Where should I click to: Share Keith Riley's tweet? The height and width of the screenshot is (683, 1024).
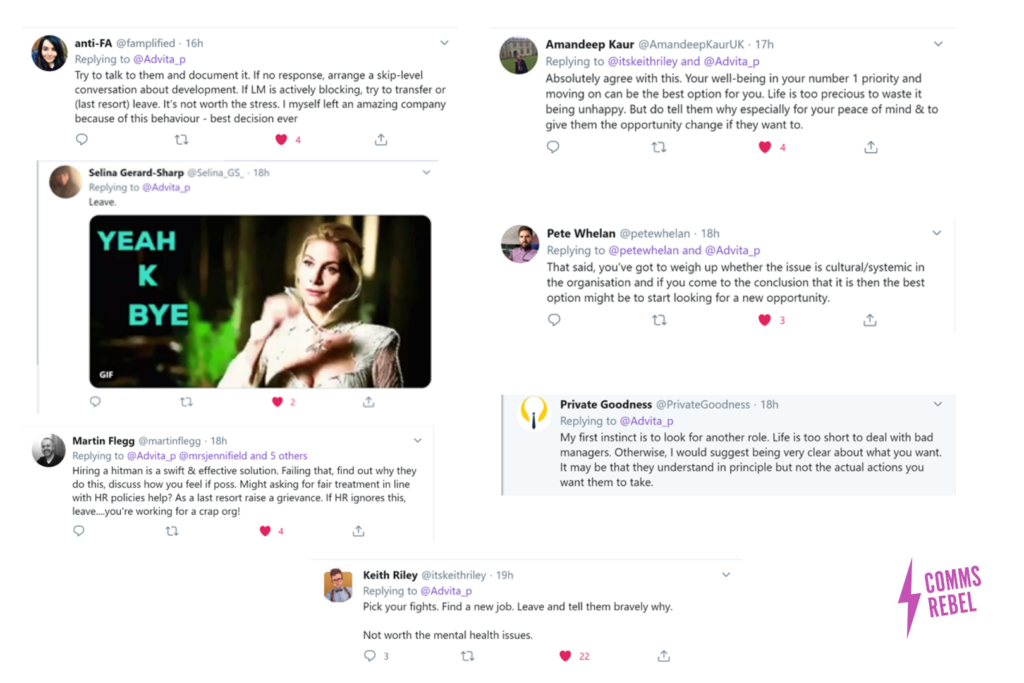pyautogui.click(x=664, y=656)
